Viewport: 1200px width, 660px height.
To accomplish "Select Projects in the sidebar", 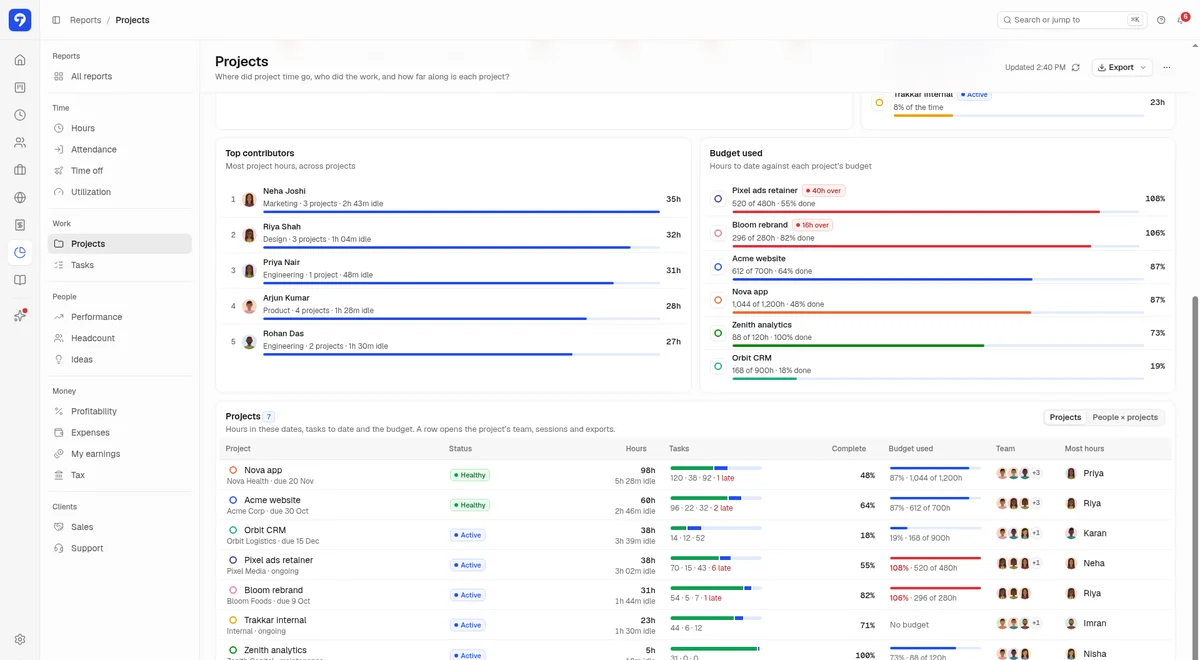I will click(120, 244).
